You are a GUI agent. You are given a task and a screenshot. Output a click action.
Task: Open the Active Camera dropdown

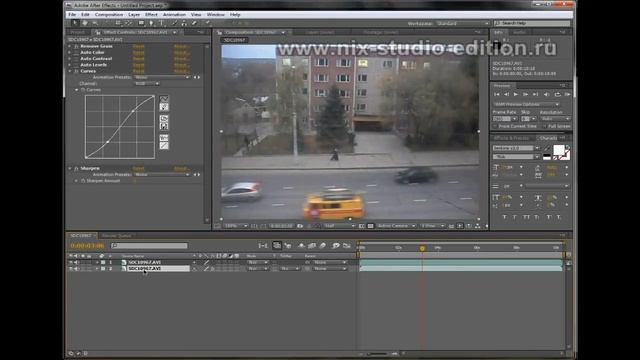click(396, 226)
